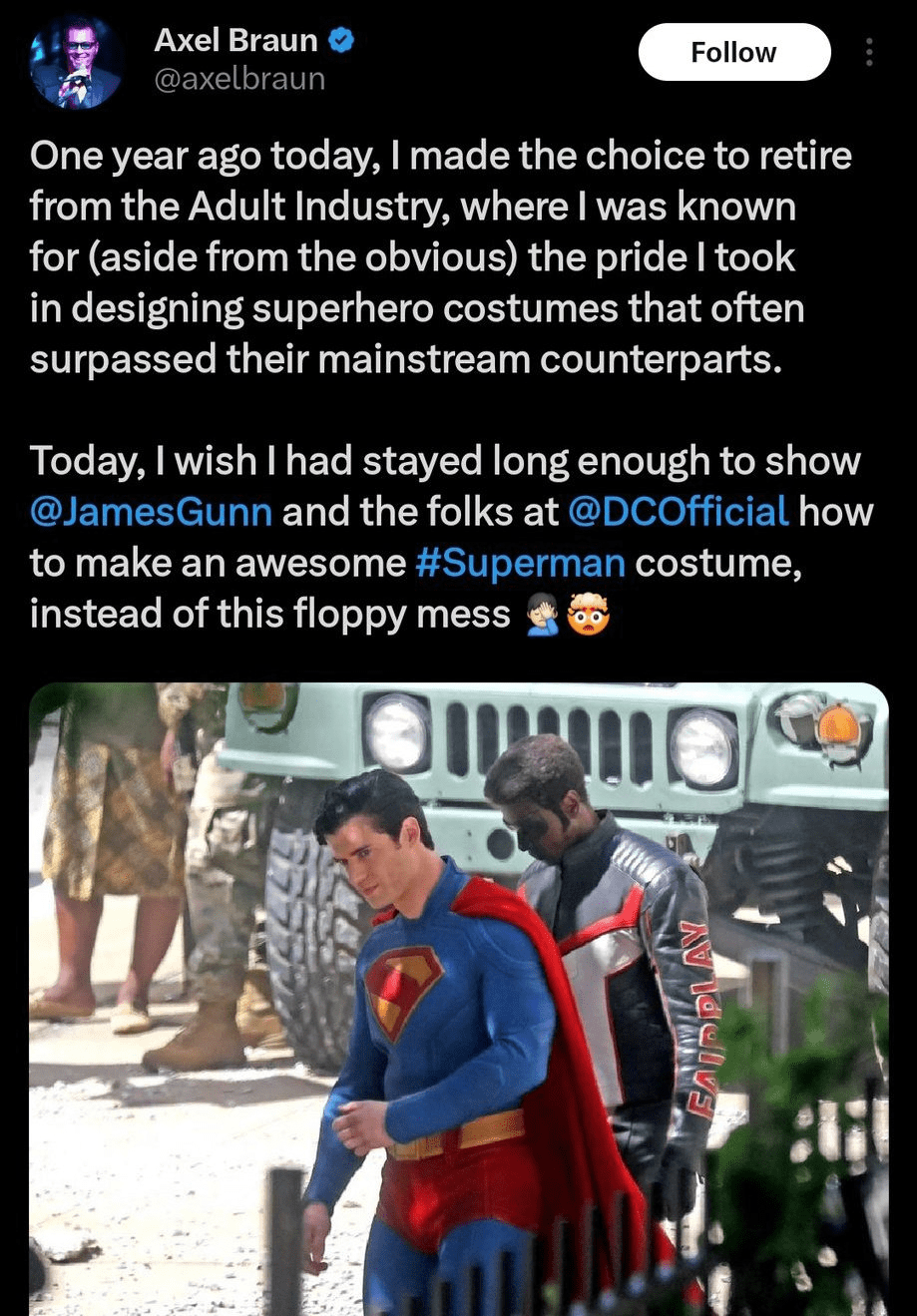Screen dimensions: 917x1316
Task: Open the Axel Braun display name link
Action: (236, 41)
